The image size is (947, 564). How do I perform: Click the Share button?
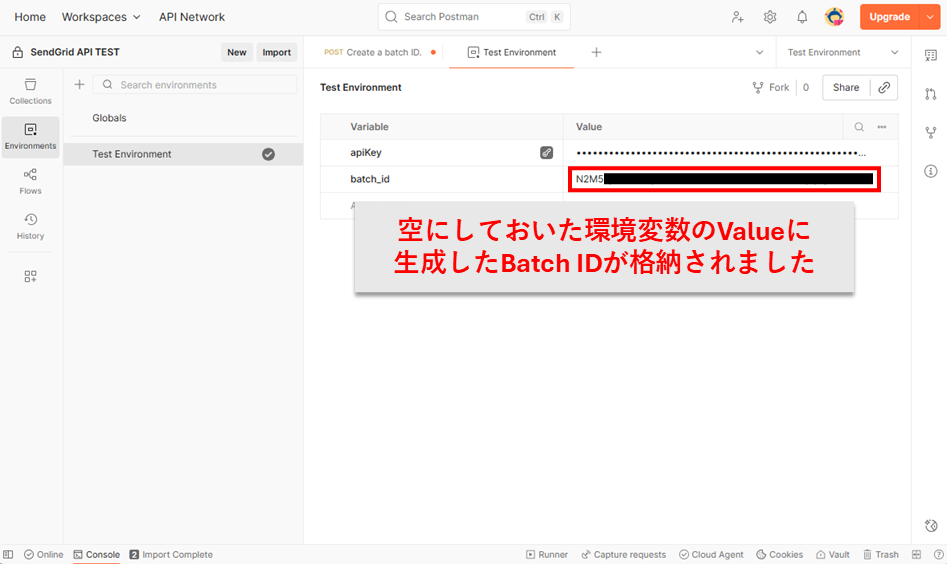tap(846, 88)
